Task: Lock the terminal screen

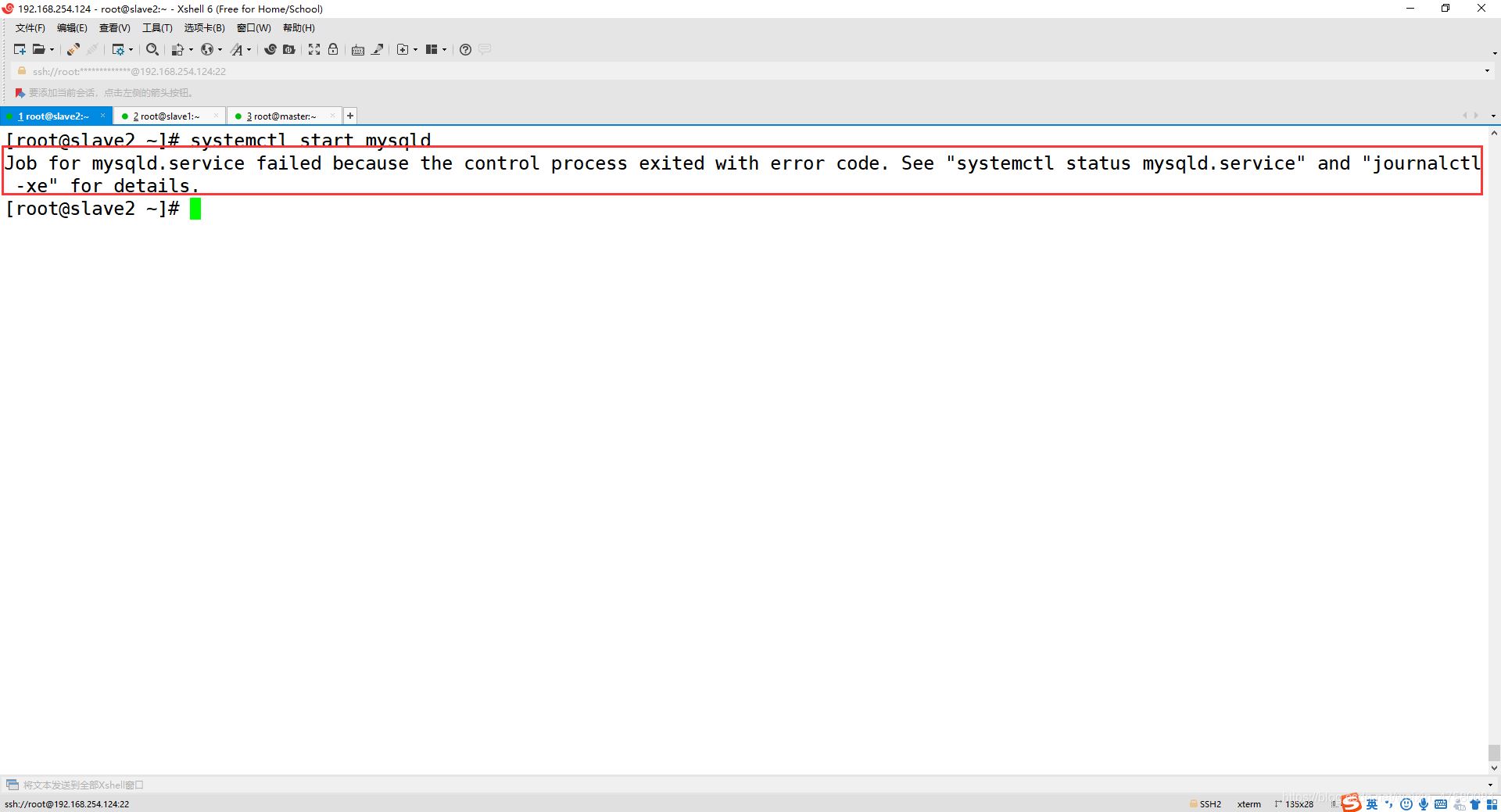Action: [x=333, y=49]
